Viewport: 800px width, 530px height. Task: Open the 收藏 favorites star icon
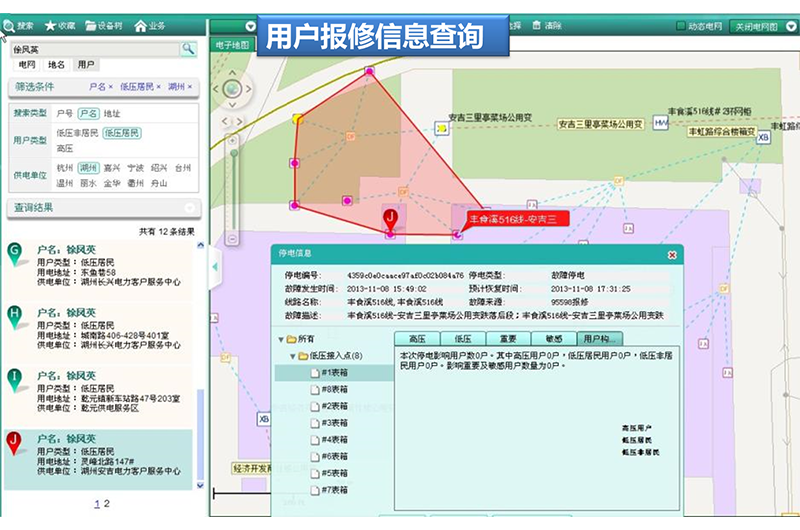pyautogui.click(x=50, y=24)
